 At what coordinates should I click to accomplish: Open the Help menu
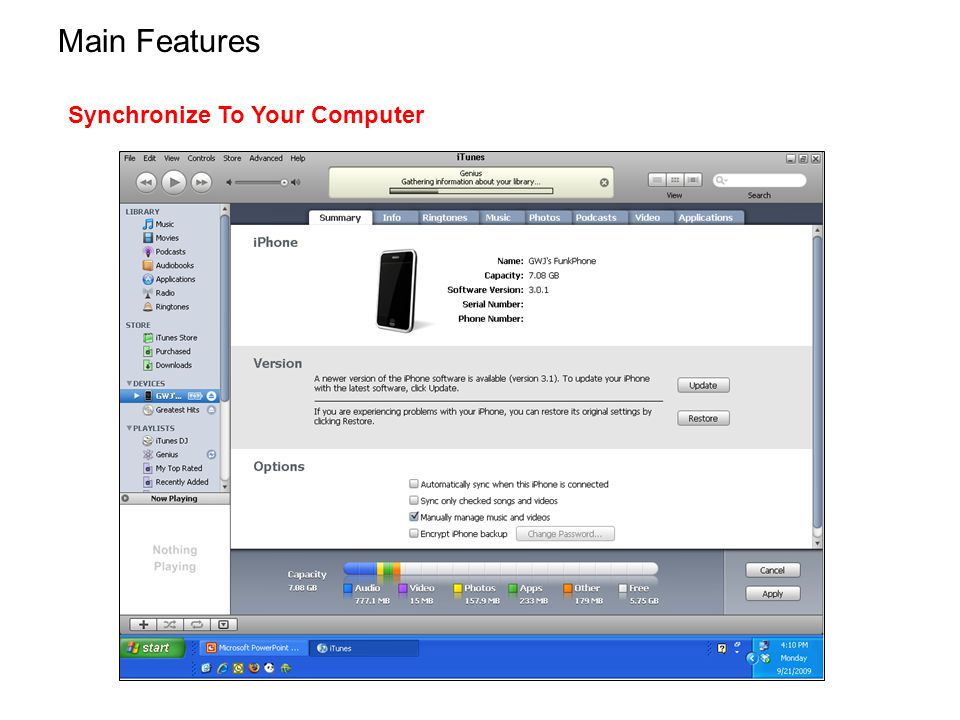coord(298,158)
